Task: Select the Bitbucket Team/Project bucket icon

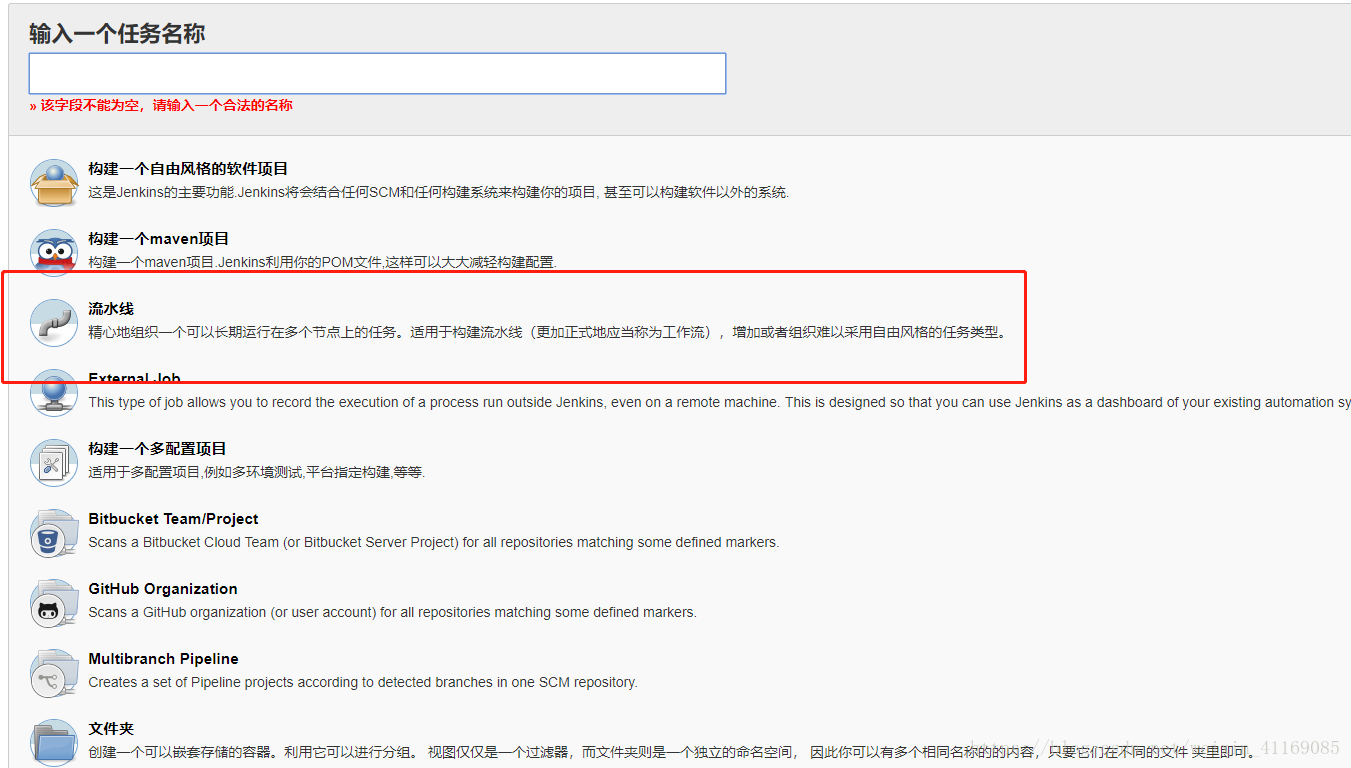Action: pos(53,533)
